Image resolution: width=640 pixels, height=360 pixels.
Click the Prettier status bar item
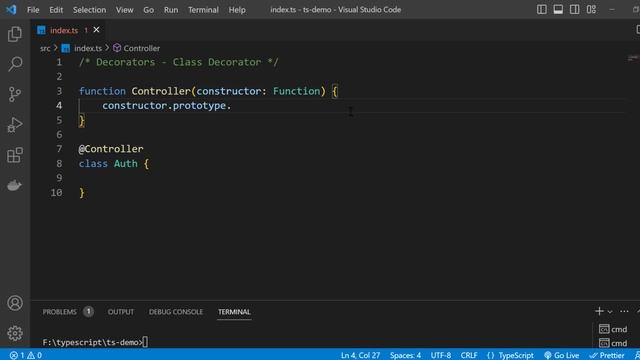607,355
